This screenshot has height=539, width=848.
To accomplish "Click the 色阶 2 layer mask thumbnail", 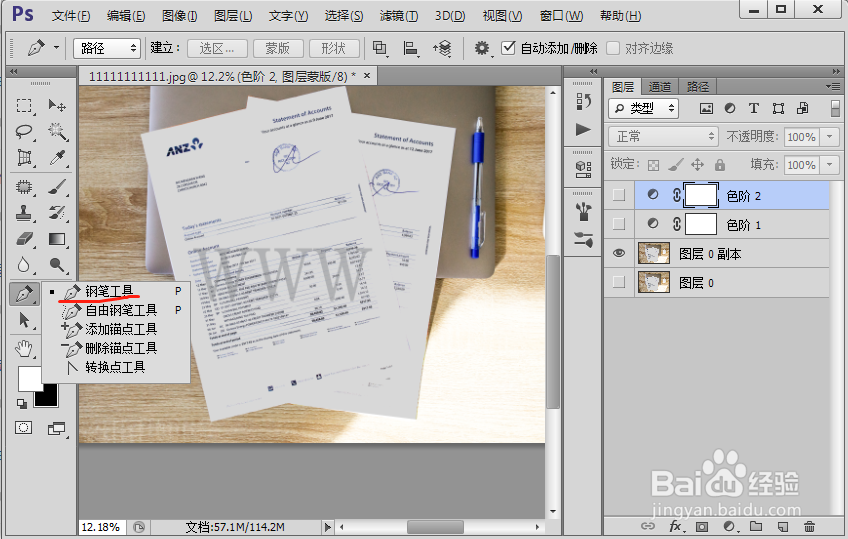I will click(701, 195).
